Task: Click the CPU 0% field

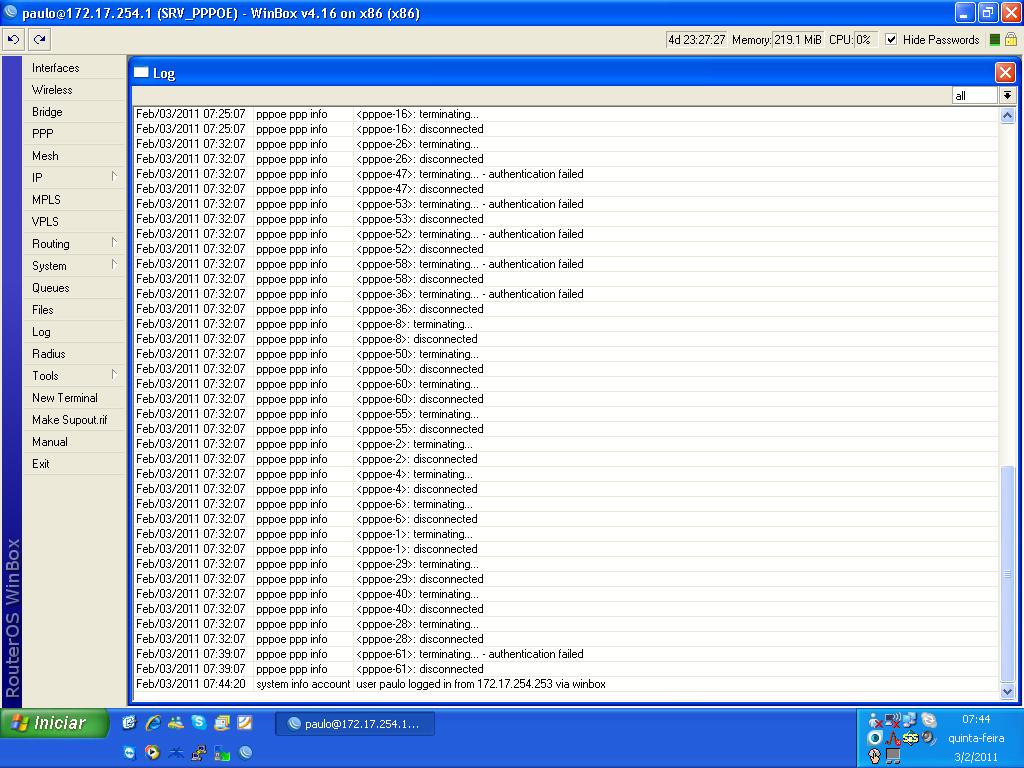Action: click(x=865, y=40)
